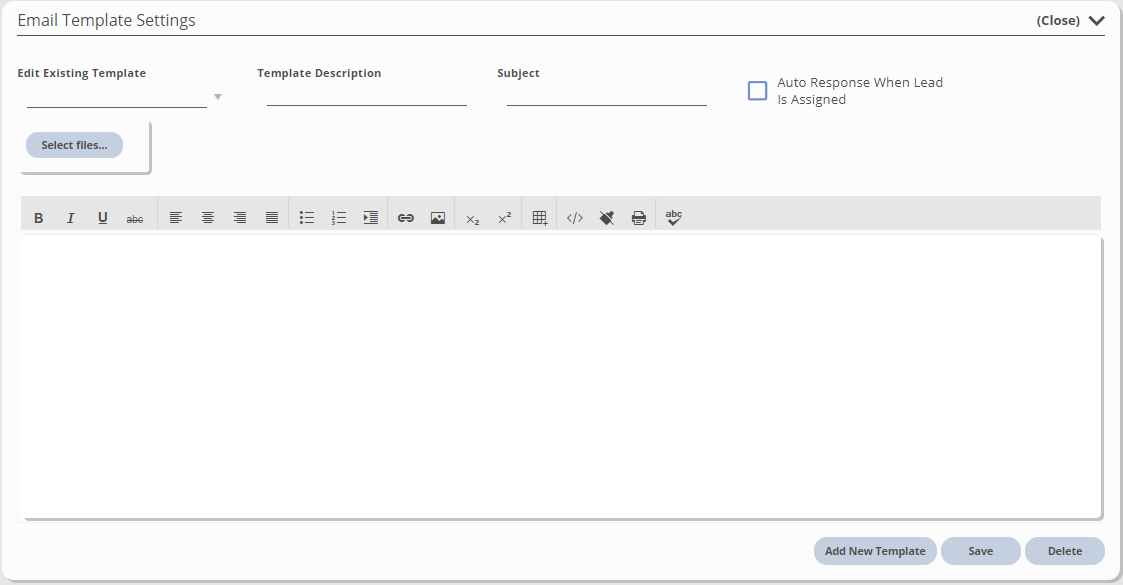This screenshot has height=585, width=1123.
Task: Click into the Template Description field
Action: tap(366, 96)
